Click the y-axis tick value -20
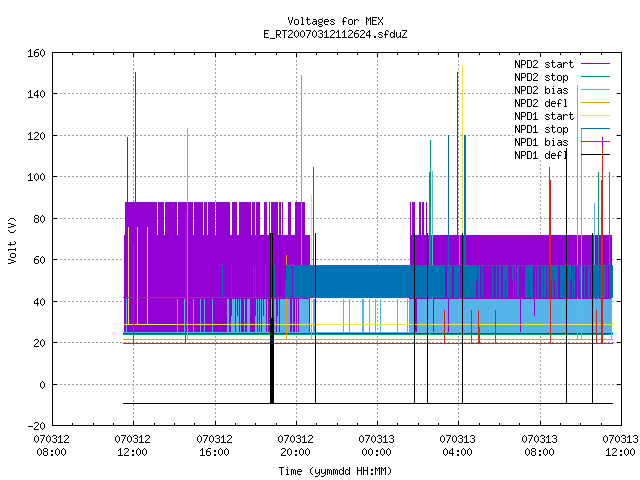 36,426
